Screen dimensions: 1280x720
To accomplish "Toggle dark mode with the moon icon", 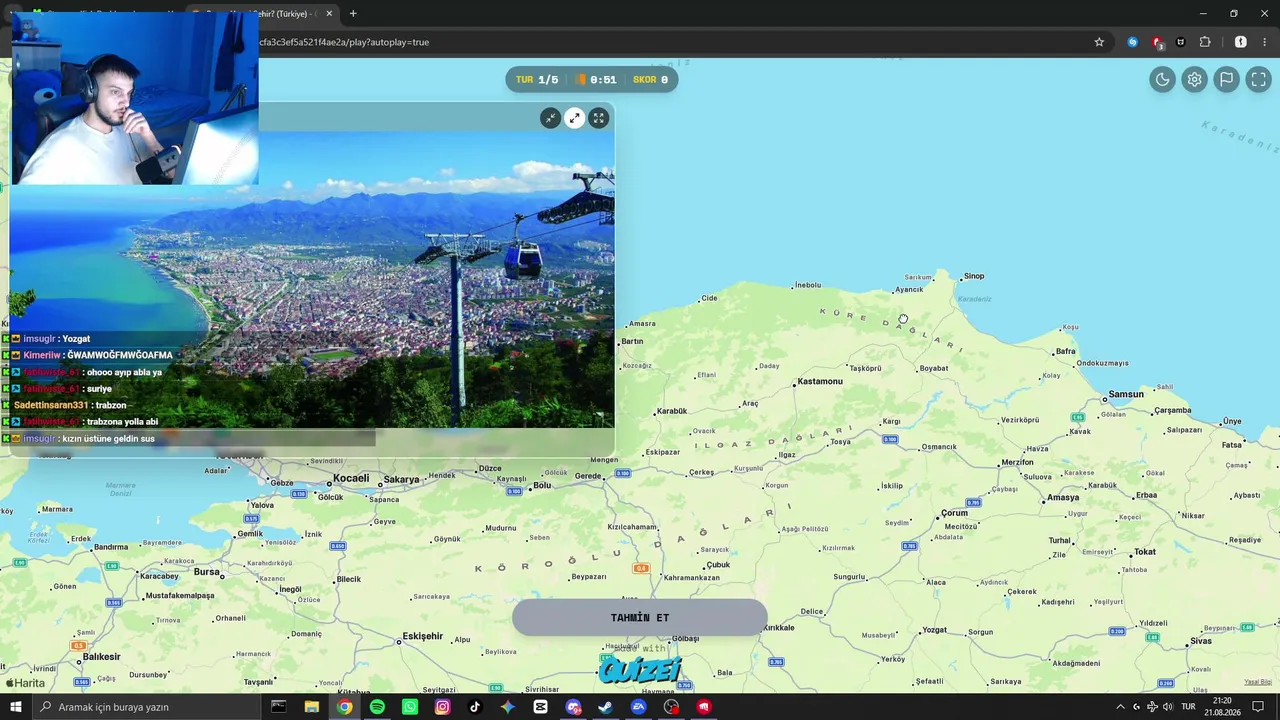I will (x=1162, y=80).
